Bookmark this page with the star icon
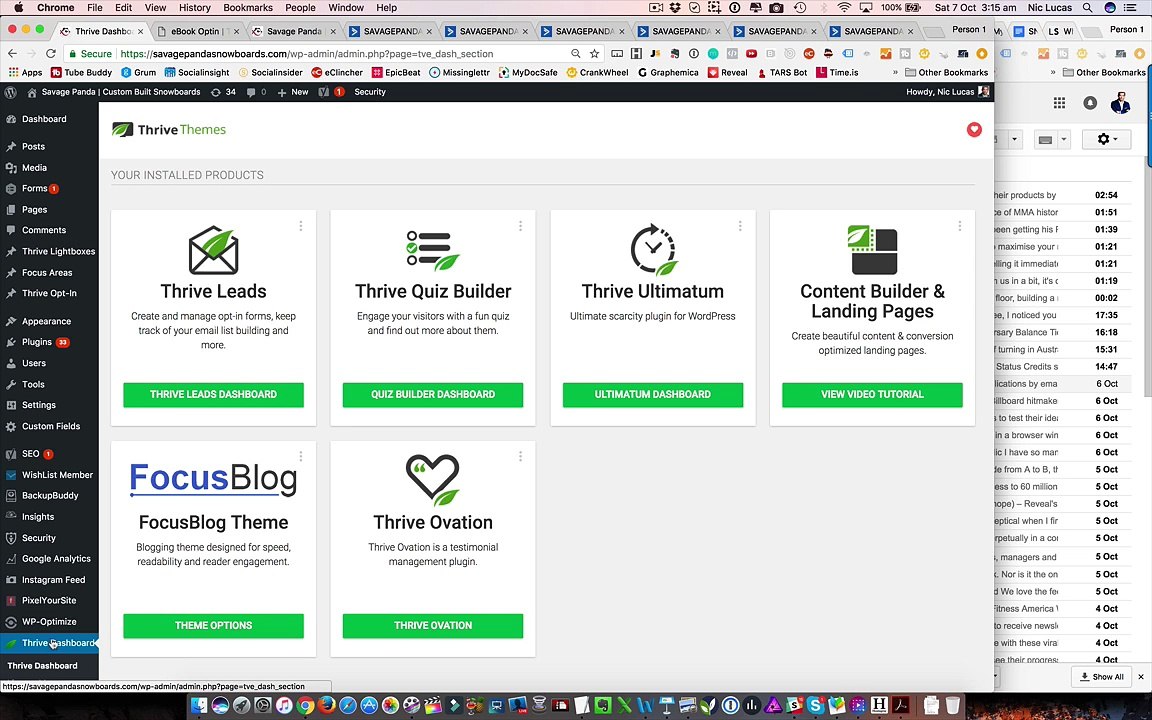1152x720 pixels. pos(594,54)
